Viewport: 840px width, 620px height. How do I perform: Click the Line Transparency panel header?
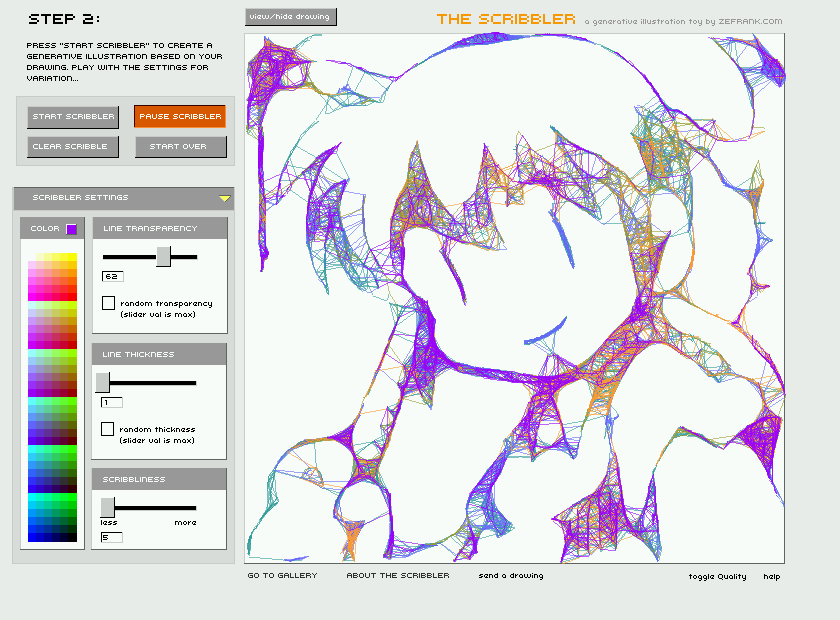[160, 228]
